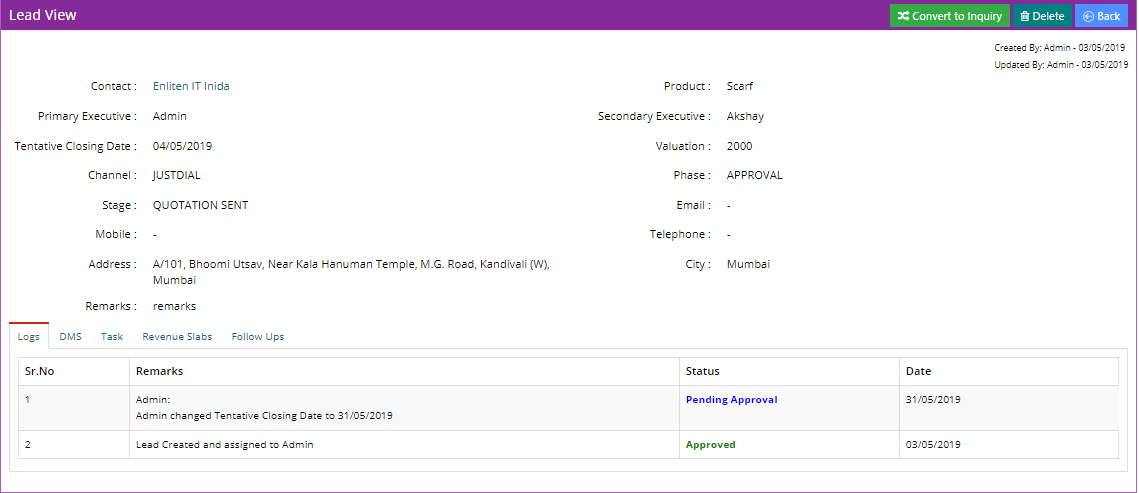Click the Date column header
Screen dimensions: 1139x493
click(x=918, y=372)
